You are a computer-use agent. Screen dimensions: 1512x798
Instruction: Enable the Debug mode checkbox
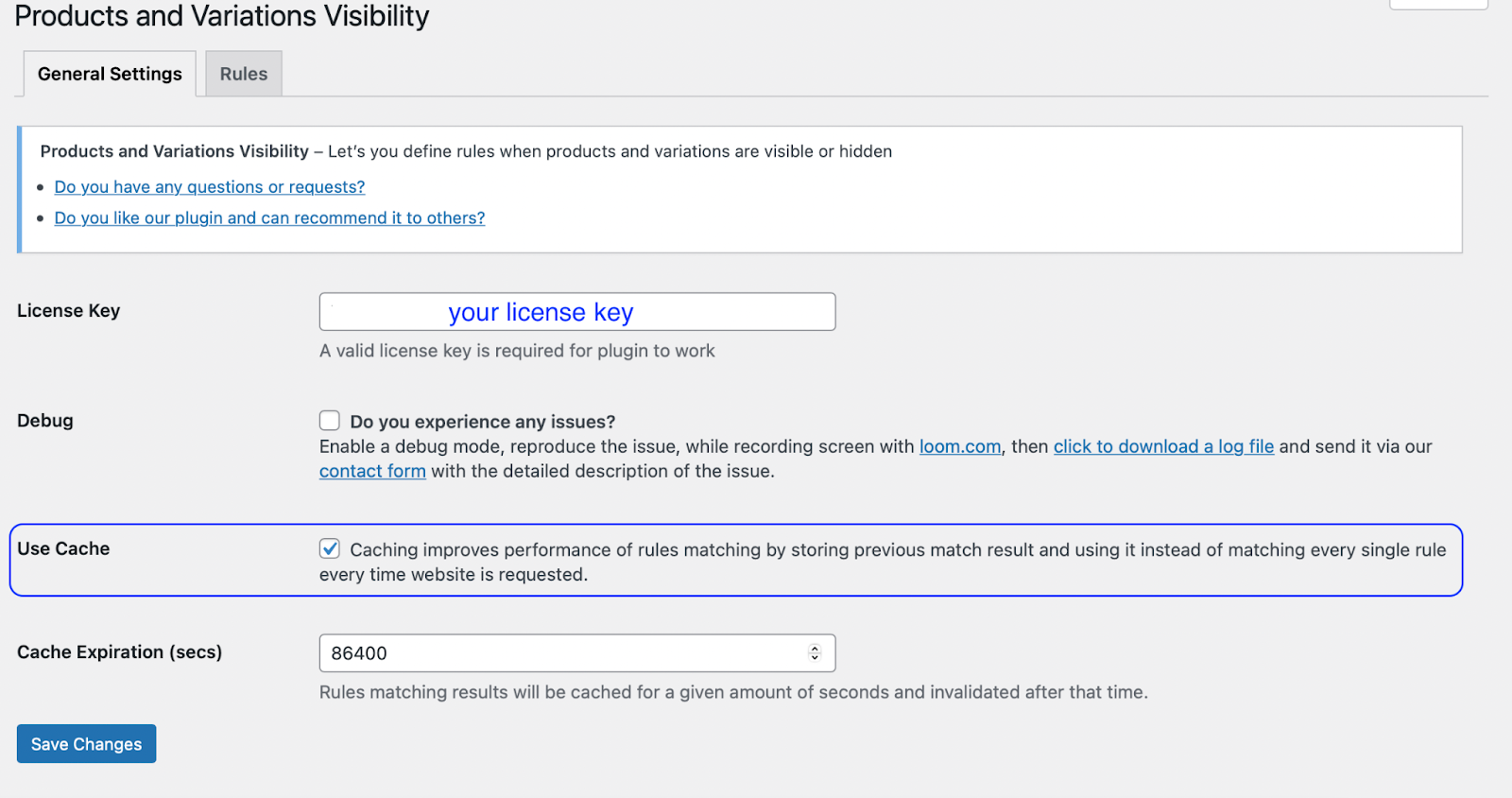point(330,421)
